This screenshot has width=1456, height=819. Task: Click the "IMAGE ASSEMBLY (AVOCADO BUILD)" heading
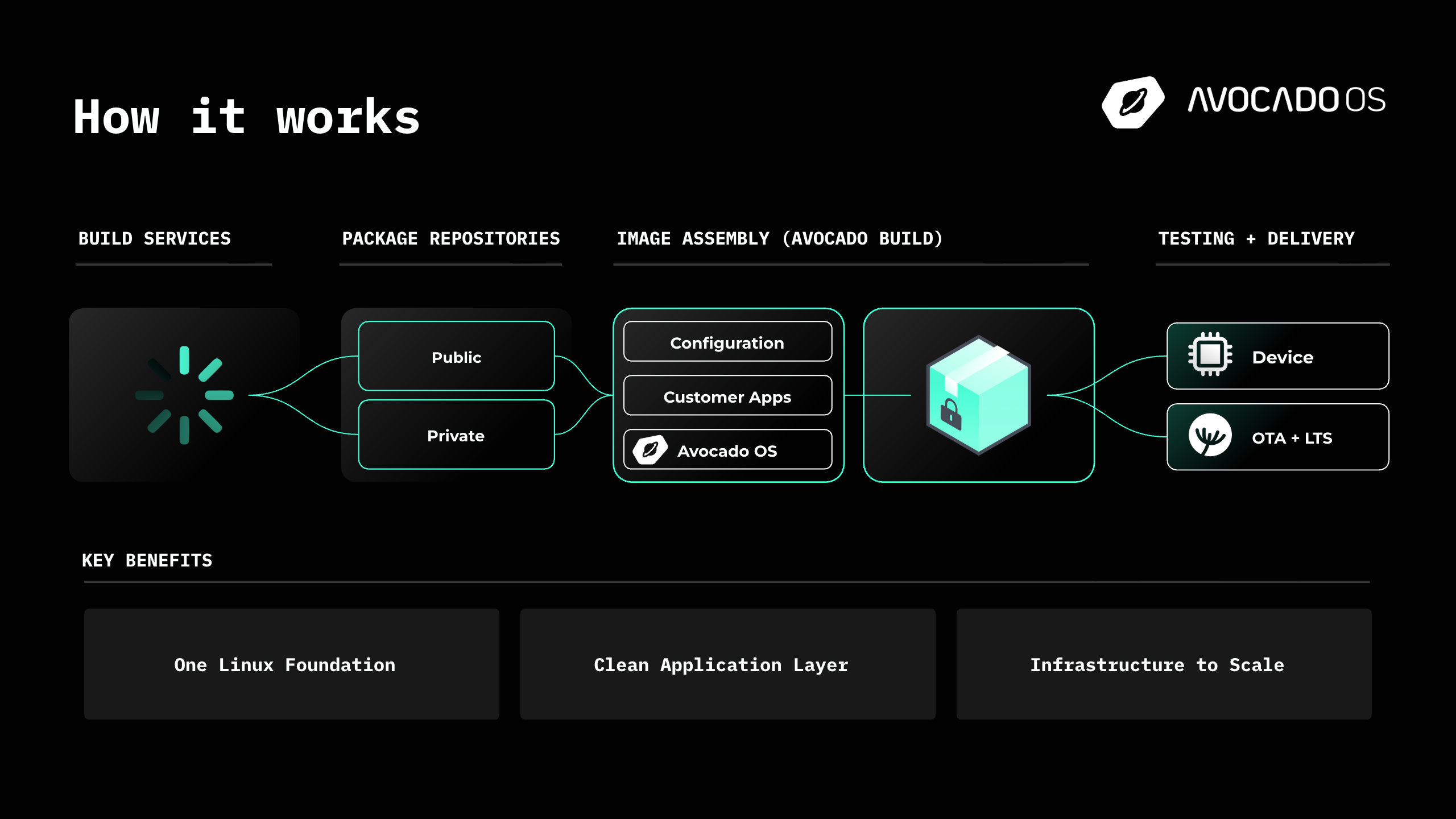coord(780,238)
